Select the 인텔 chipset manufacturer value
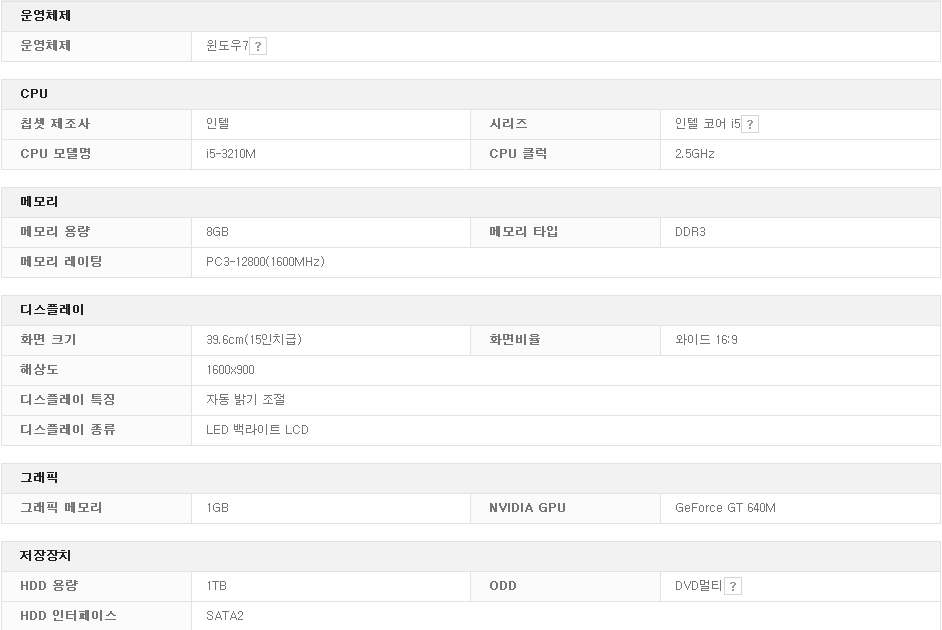Screen dimensions: 942x630 [x=218, y=124]
